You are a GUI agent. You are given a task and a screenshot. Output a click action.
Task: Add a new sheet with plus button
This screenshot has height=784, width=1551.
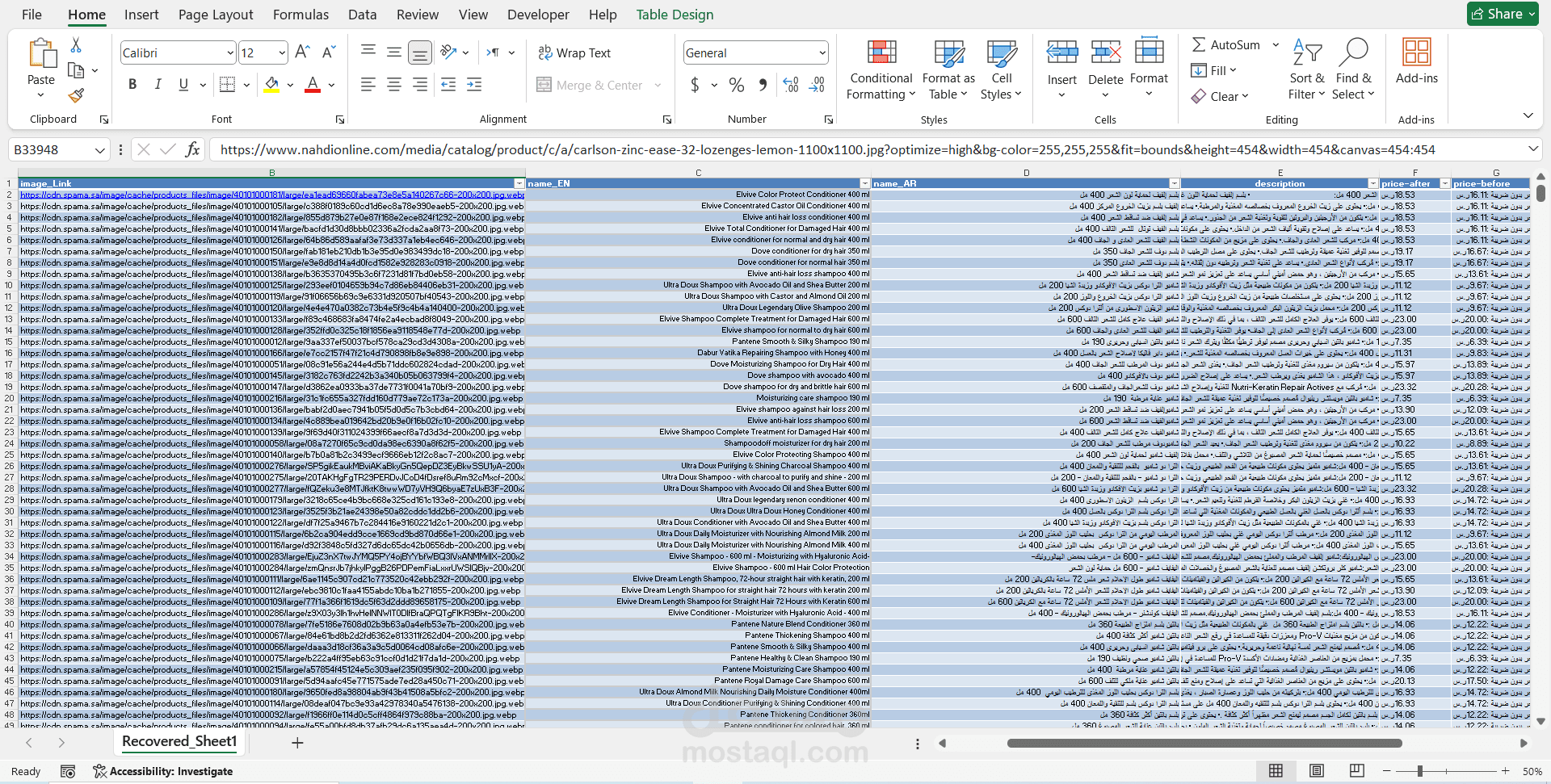297,743
